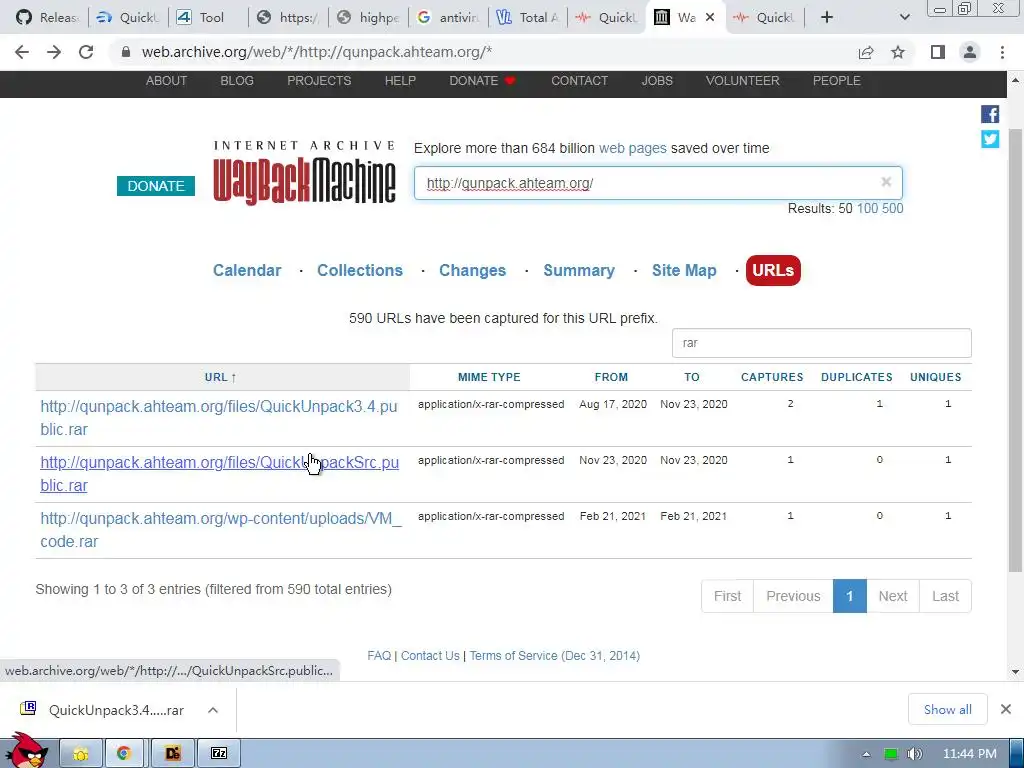Bookmark this page with star icon
The width and height of the screenshot is (1024, 768).
(x=898, y=52)
